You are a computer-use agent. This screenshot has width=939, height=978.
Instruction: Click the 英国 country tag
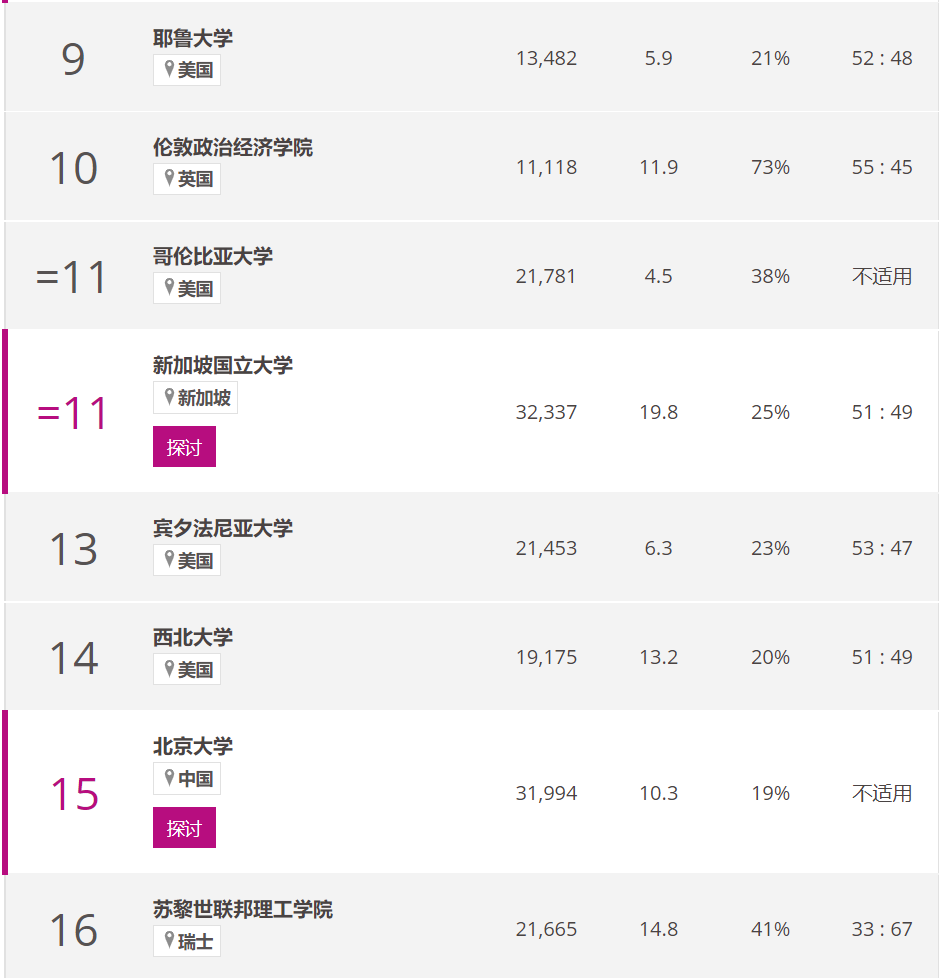click(187, 179)
